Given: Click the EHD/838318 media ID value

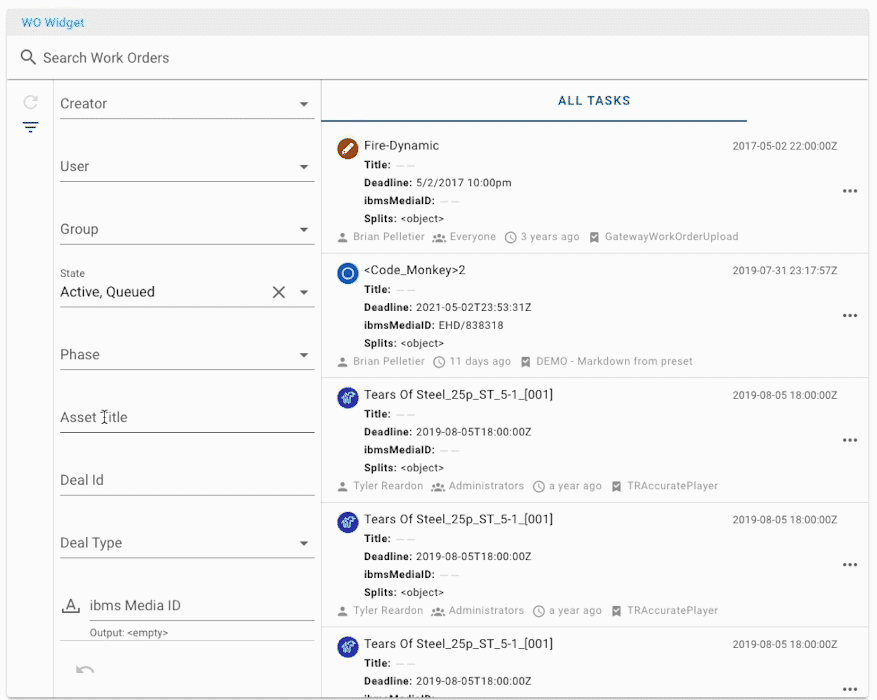Looking at the screenshot, I should 471,325.
